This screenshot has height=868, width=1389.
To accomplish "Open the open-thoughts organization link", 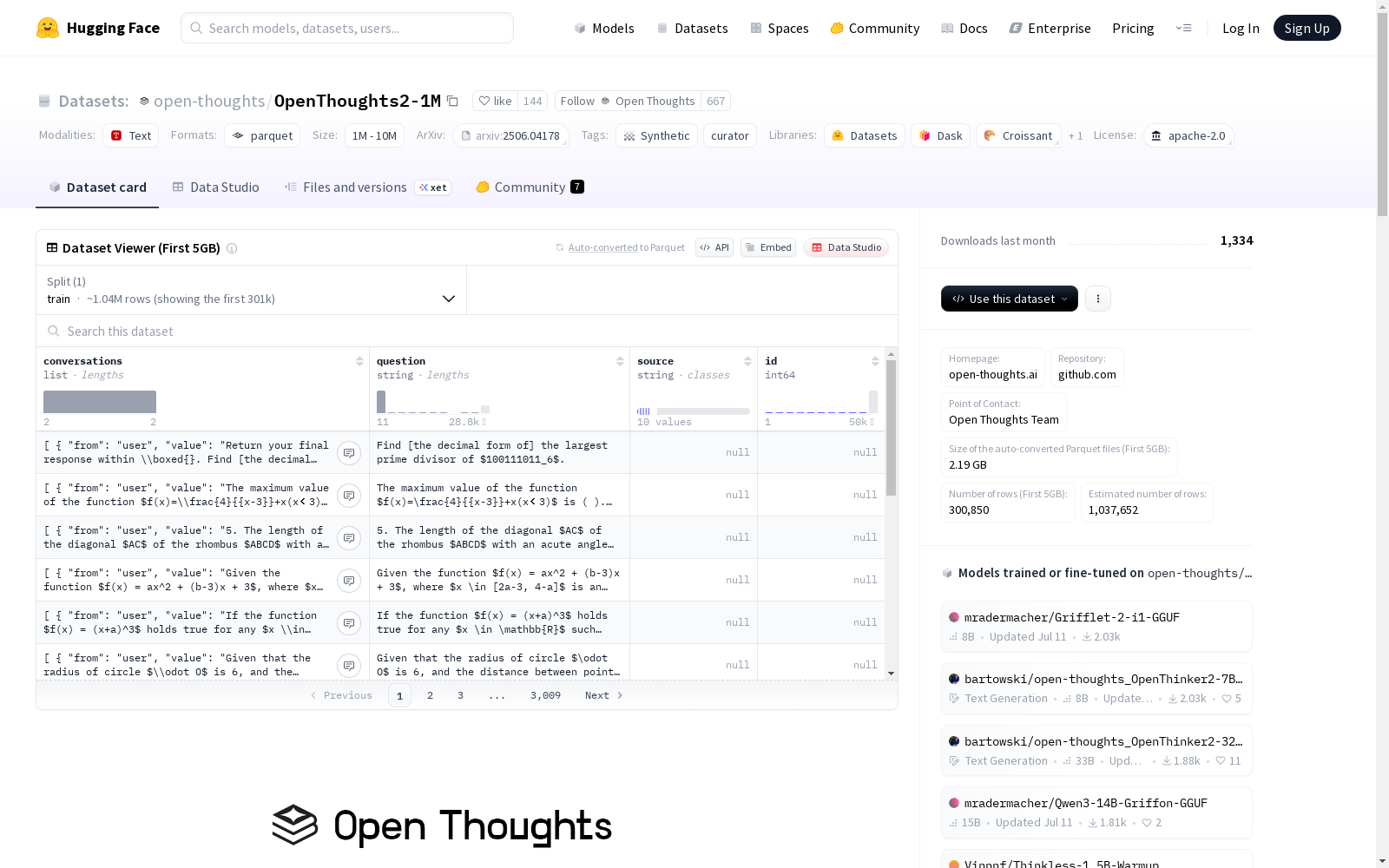I will pos(209,101).
